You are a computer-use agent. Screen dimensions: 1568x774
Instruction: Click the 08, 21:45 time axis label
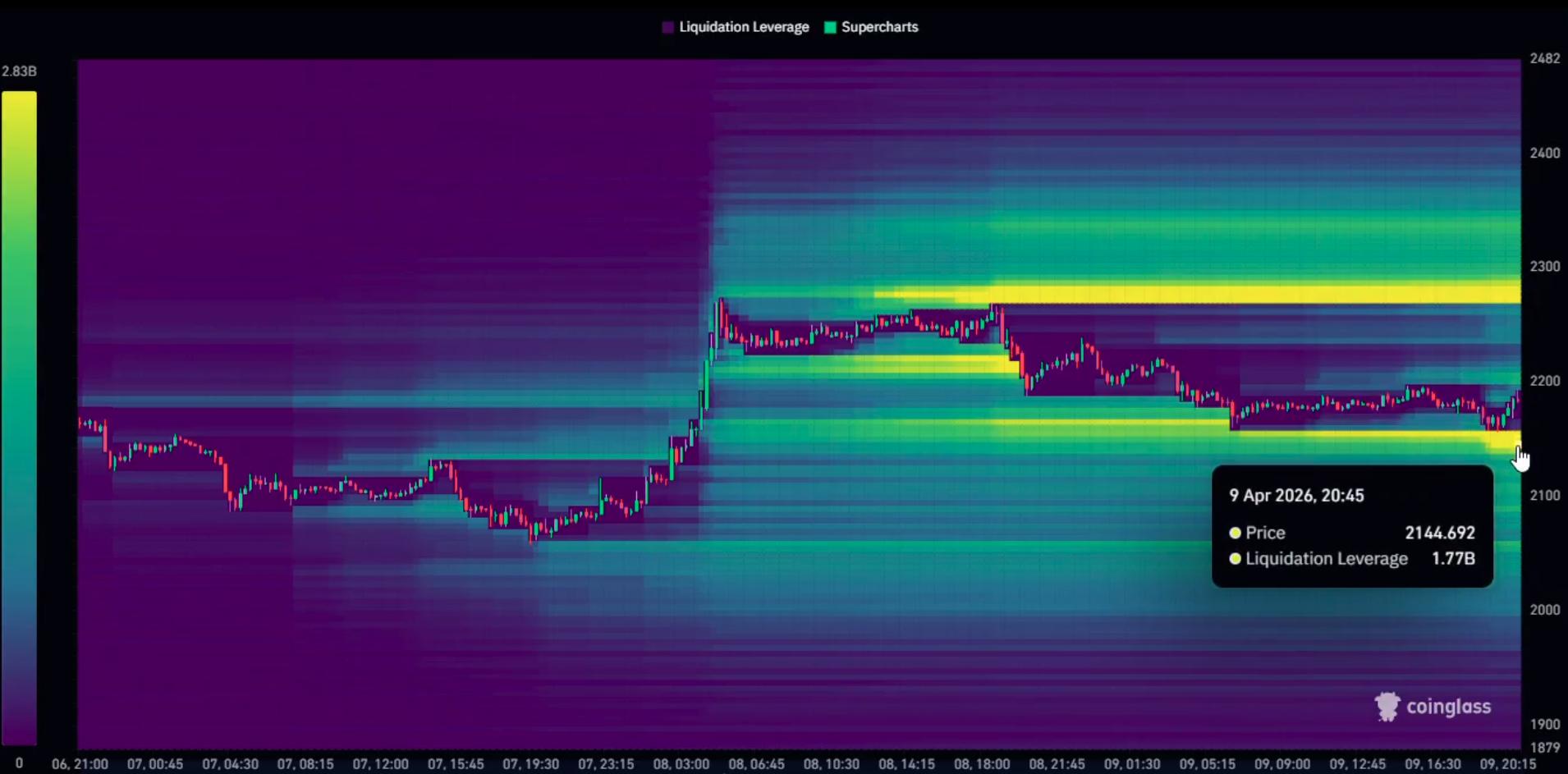pos(1057,764)
